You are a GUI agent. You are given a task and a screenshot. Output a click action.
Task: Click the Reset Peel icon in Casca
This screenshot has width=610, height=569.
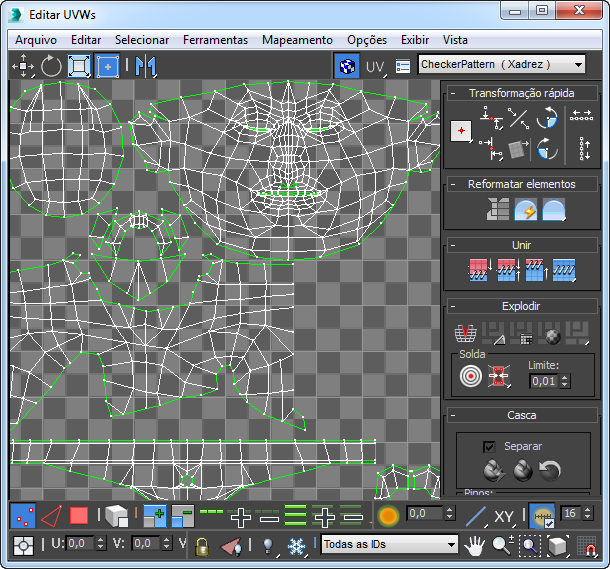click(x=550, y=470)
